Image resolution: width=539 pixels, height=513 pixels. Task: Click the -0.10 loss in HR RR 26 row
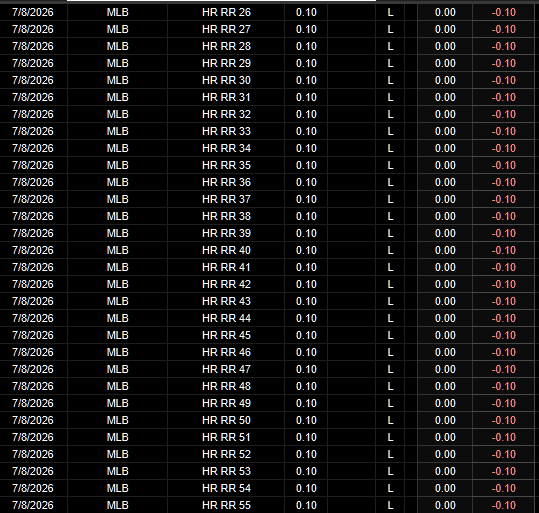(x=504, y=12)
